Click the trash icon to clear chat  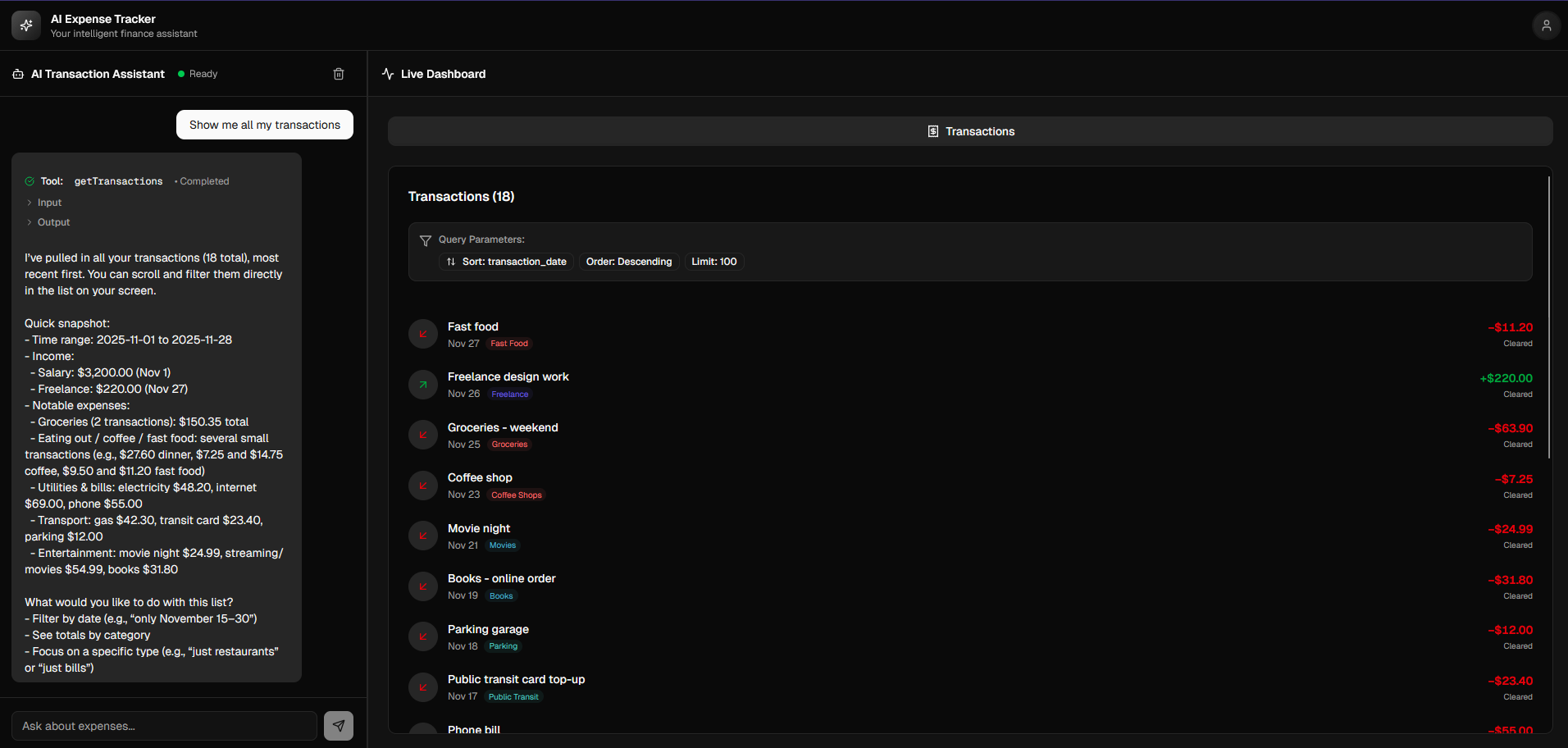click(339, 74)
